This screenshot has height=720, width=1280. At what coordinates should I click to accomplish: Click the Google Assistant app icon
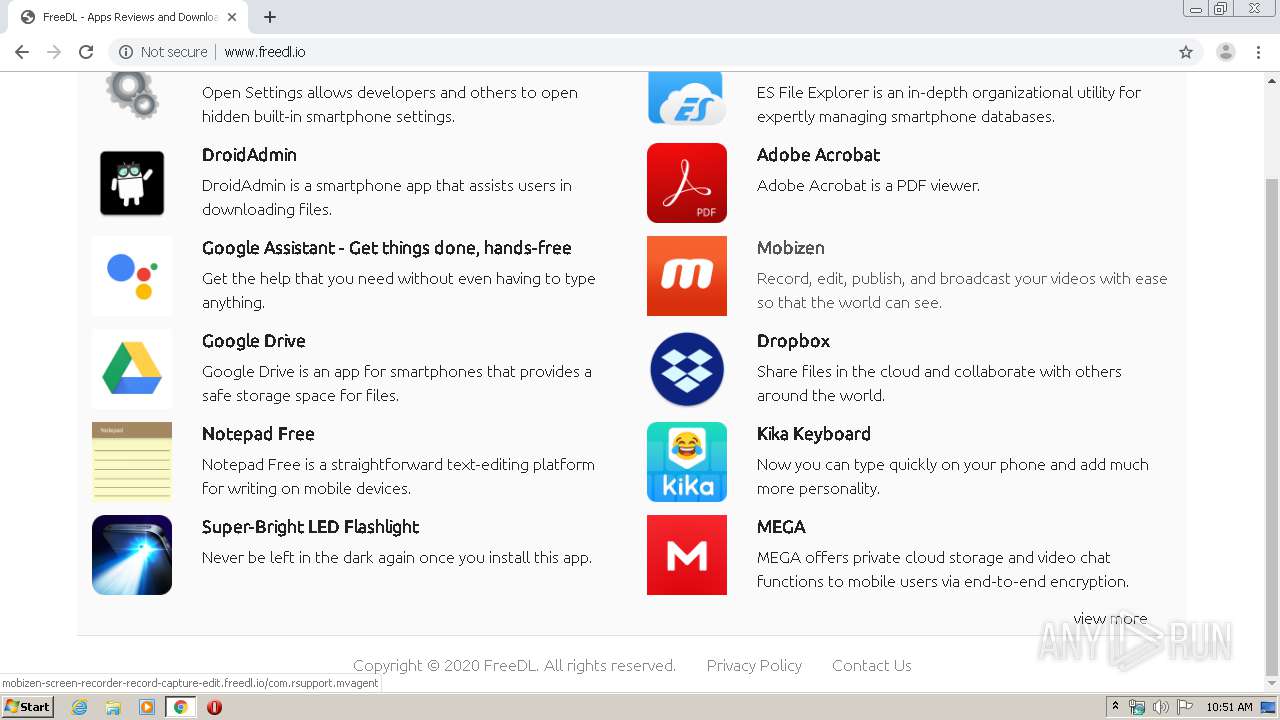[132, 276]
